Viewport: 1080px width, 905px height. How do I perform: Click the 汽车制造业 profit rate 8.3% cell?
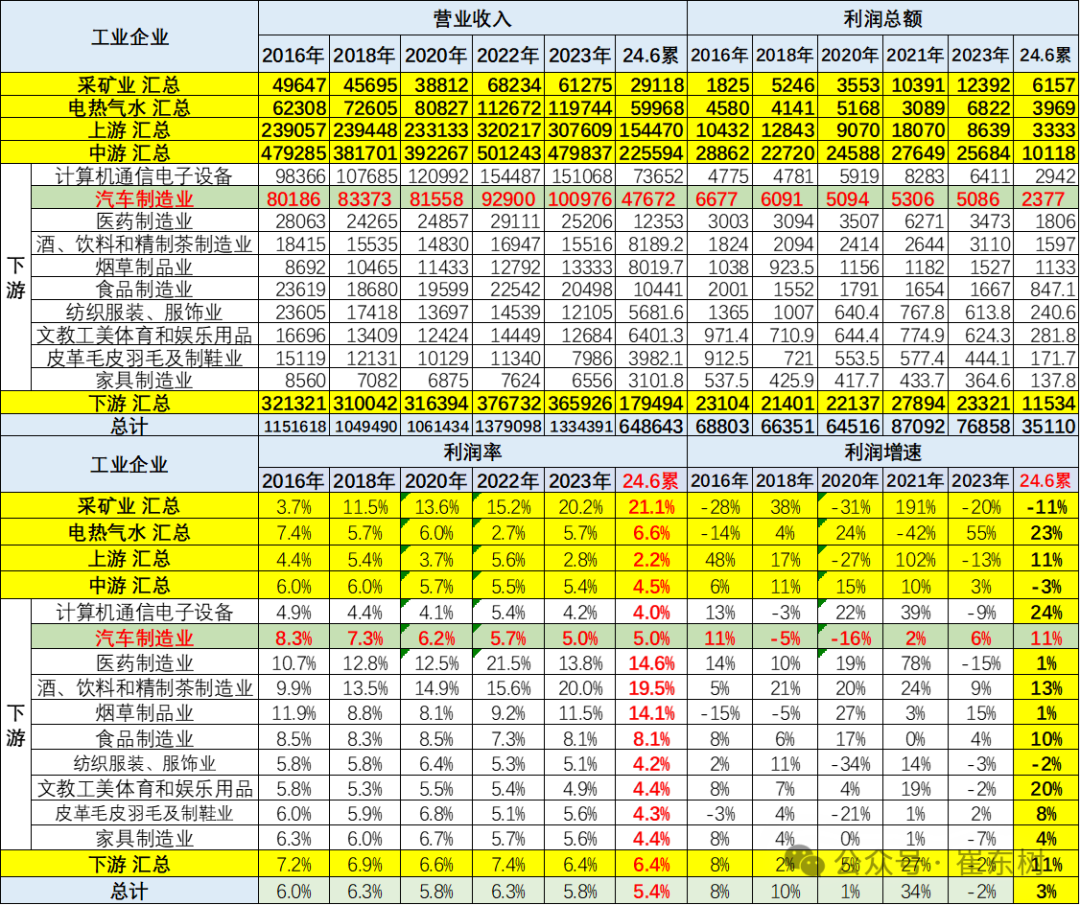point(294,638)
